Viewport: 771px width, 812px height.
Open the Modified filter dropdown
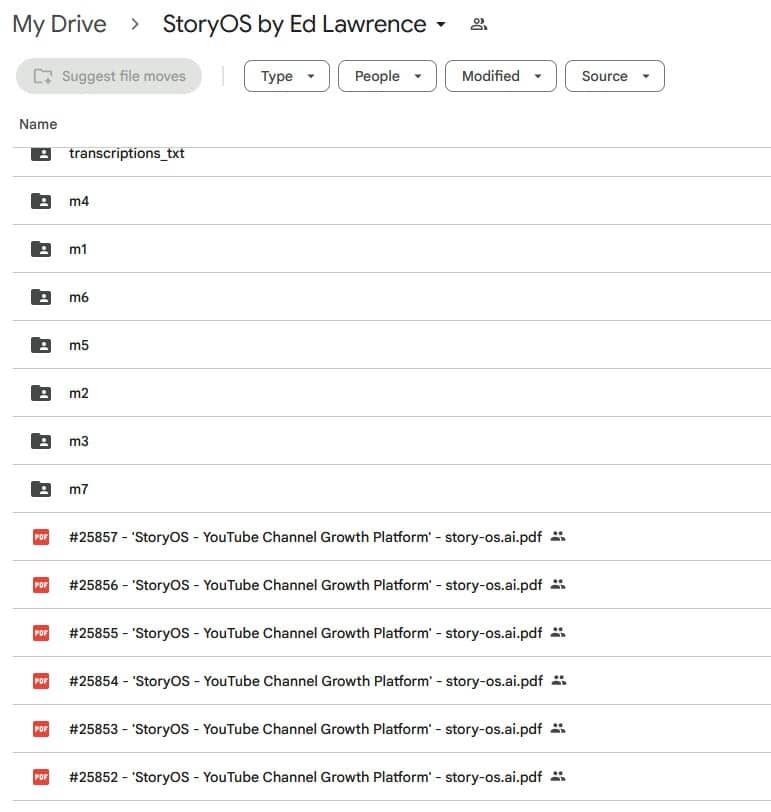[x=501, y=76]
